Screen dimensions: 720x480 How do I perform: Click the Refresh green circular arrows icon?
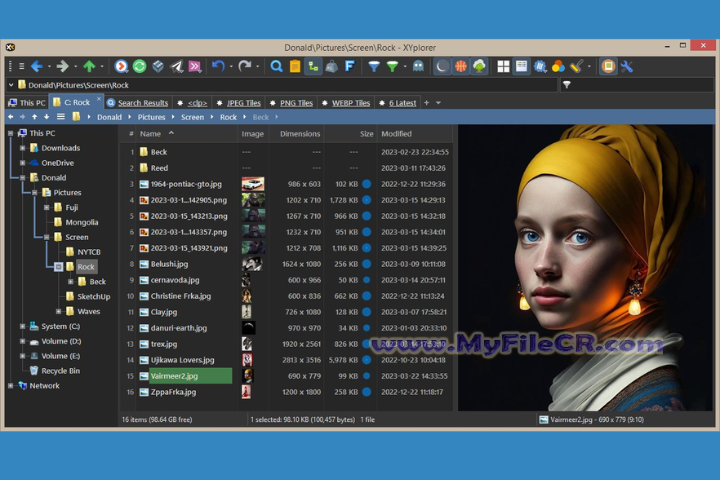[x=140, y=67]
